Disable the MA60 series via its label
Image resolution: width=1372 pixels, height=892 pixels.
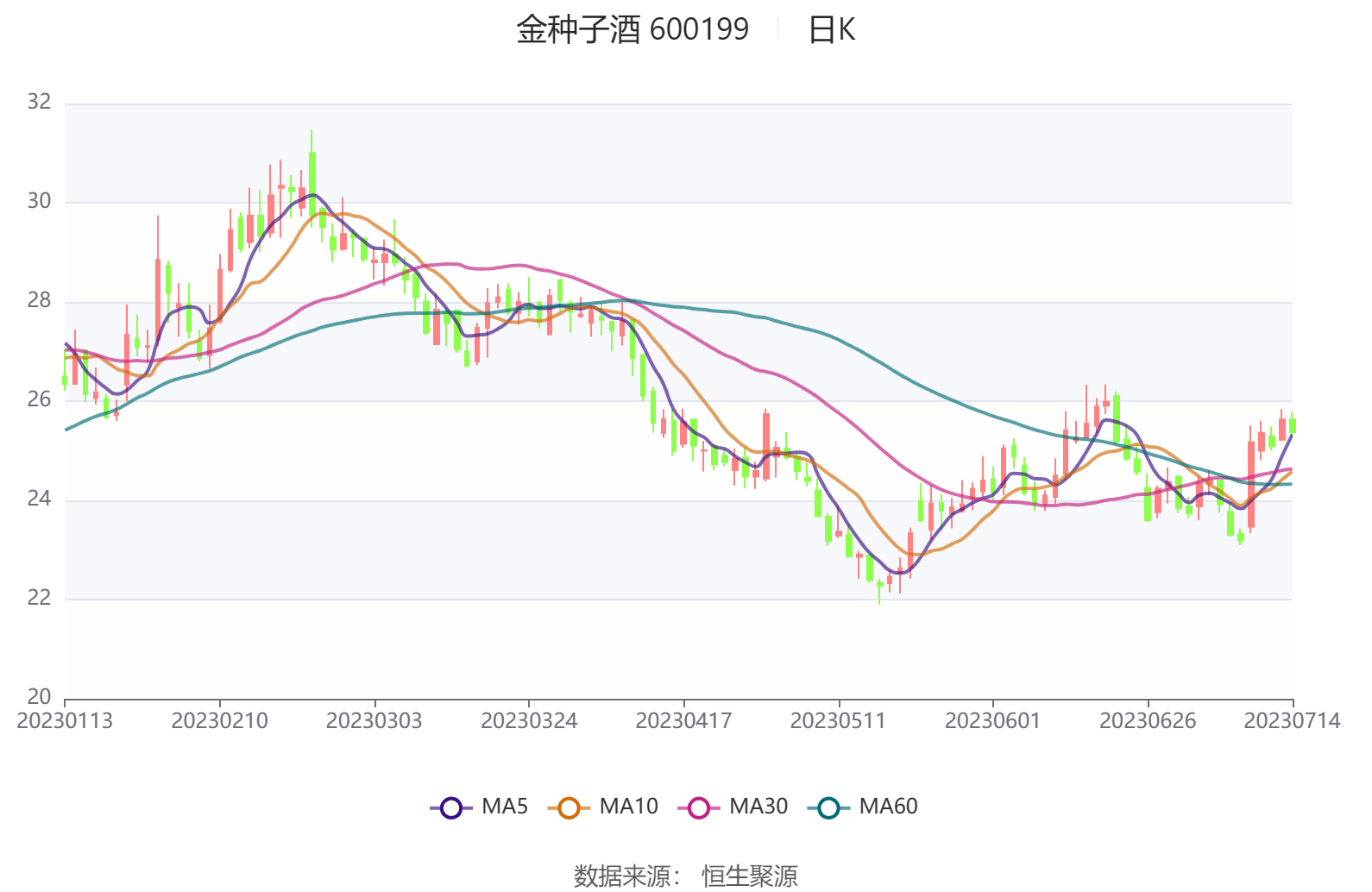[x=888, y=807]
